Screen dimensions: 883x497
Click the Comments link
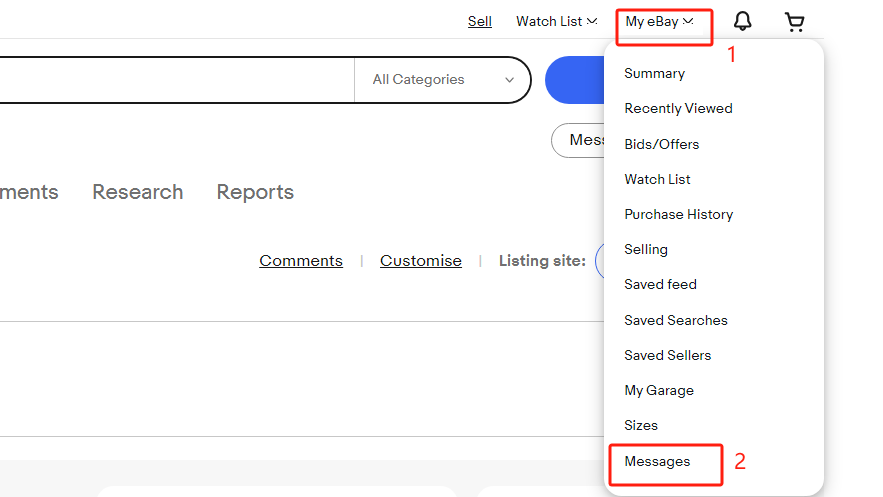[x=301, y=261]
